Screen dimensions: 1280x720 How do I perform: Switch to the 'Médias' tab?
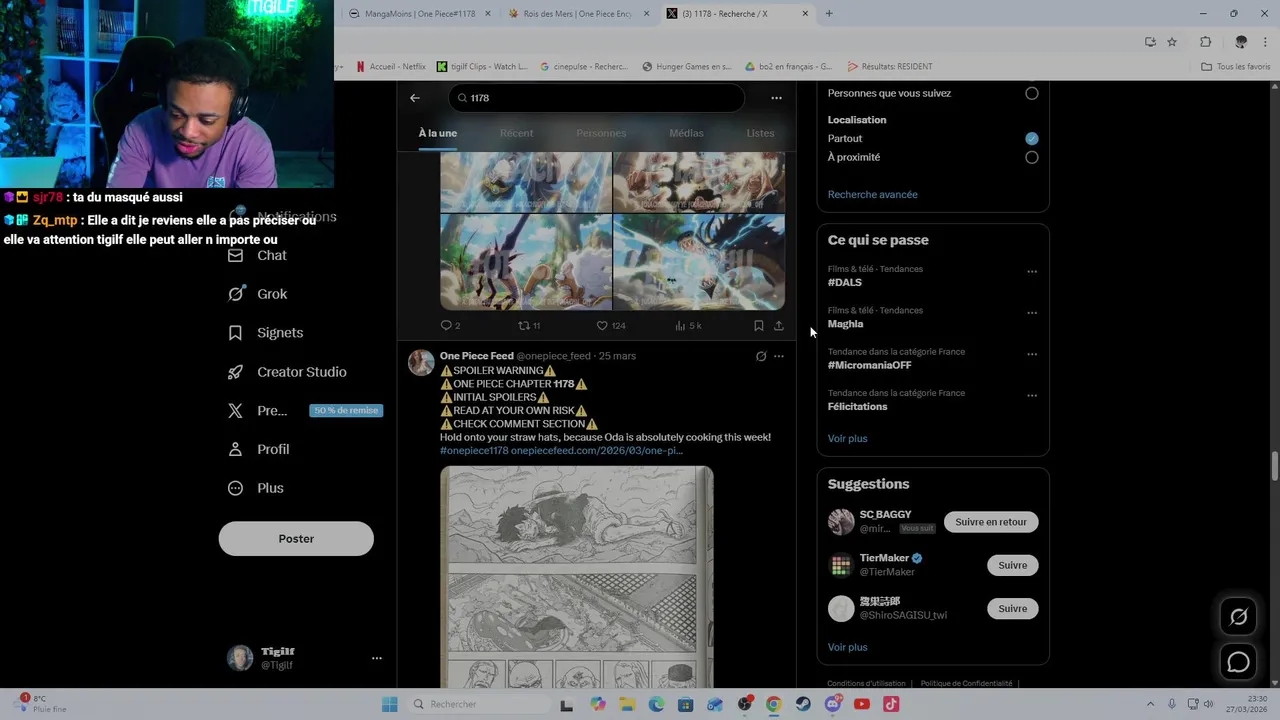[x=686, y=133]
